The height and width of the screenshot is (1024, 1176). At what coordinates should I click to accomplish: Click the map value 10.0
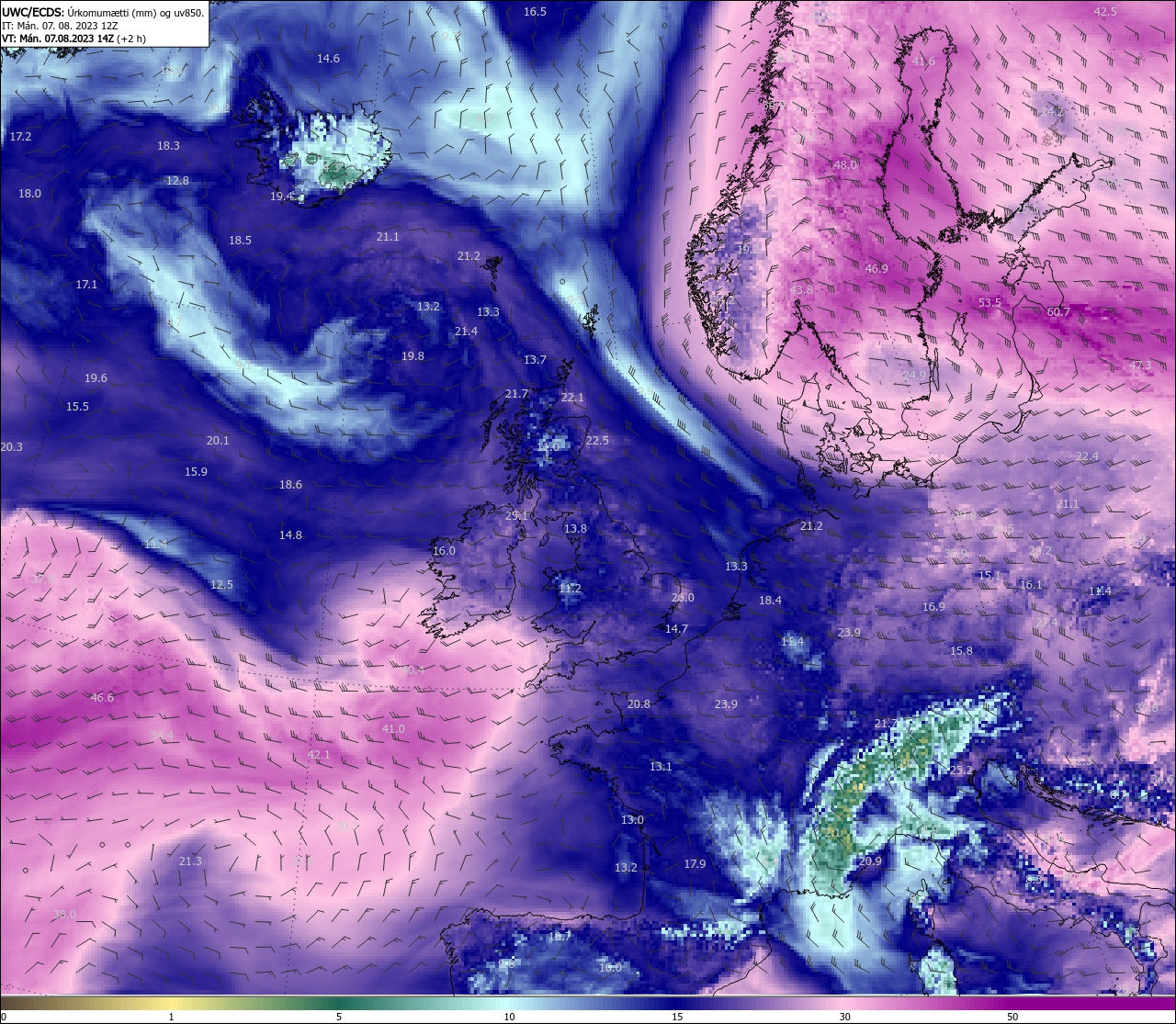[x=610, y=968]
